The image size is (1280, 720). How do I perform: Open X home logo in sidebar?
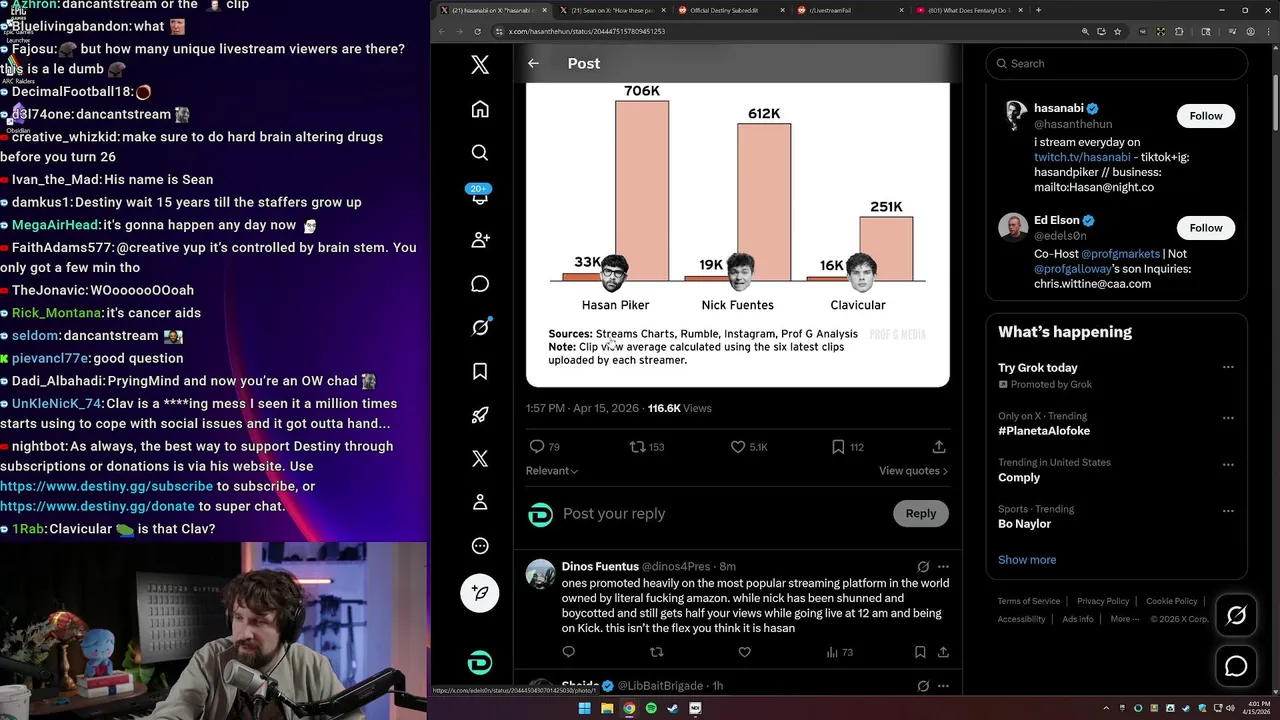point(480,65)
